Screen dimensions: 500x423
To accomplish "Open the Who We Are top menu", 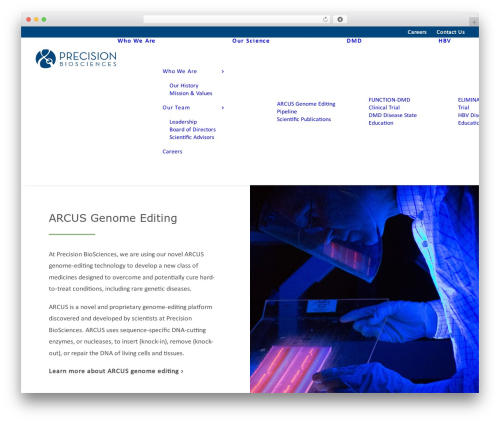I will pyautogui.click(x=136, y=41).
